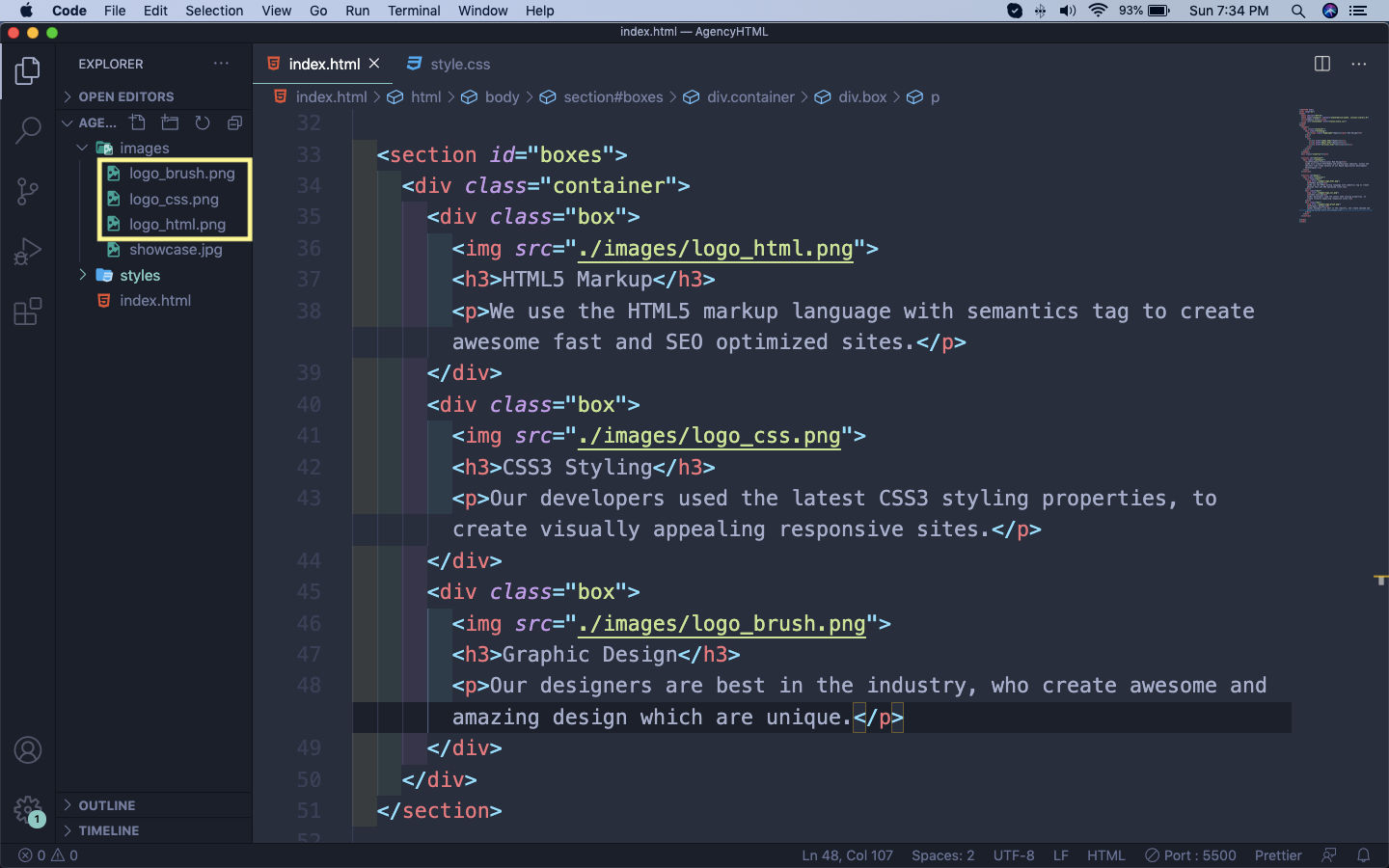This screenshot has height=868, width=1389.
Task: Change encoding via UTF-8 status item
Action: tap(1014, 855)
